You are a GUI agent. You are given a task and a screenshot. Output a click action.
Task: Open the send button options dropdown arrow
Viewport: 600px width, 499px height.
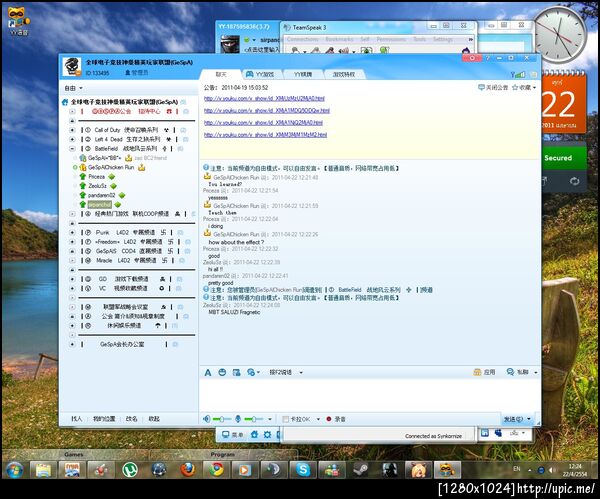click(x=529, y=419)
